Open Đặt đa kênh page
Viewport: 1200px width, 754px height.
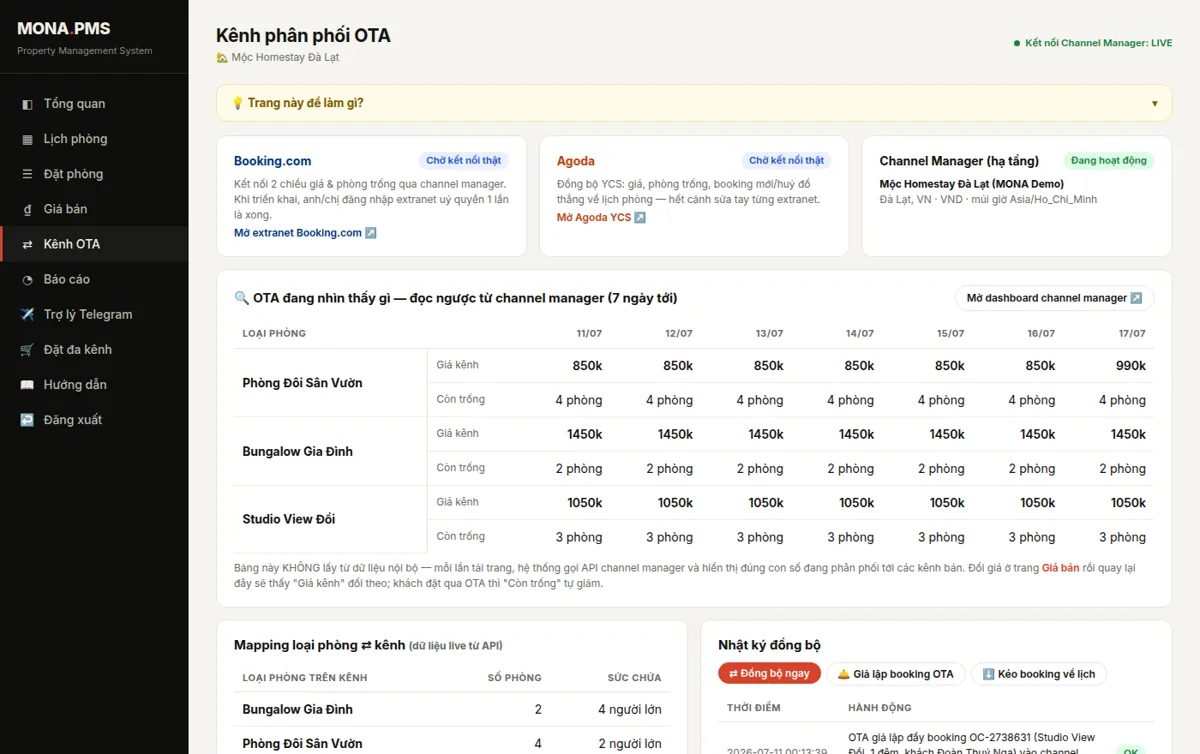tap(94, 350)
